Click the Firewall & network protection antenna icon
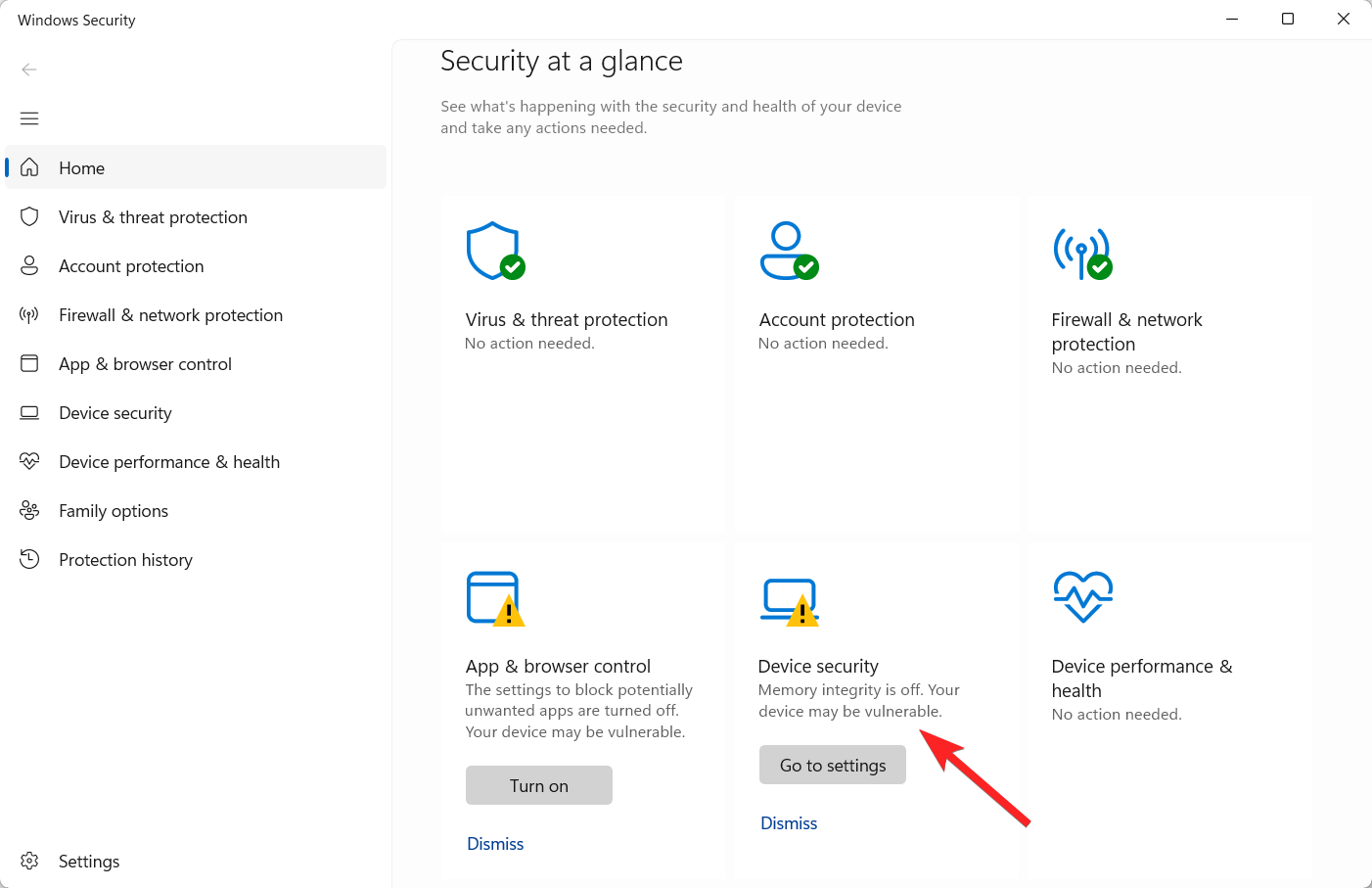1372x888 pixels. coord(29,314)
